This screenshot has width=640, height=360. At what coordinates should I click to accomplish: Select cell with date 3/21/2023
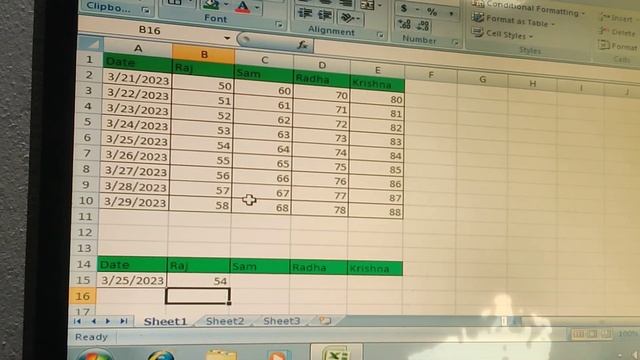point(138,79)
